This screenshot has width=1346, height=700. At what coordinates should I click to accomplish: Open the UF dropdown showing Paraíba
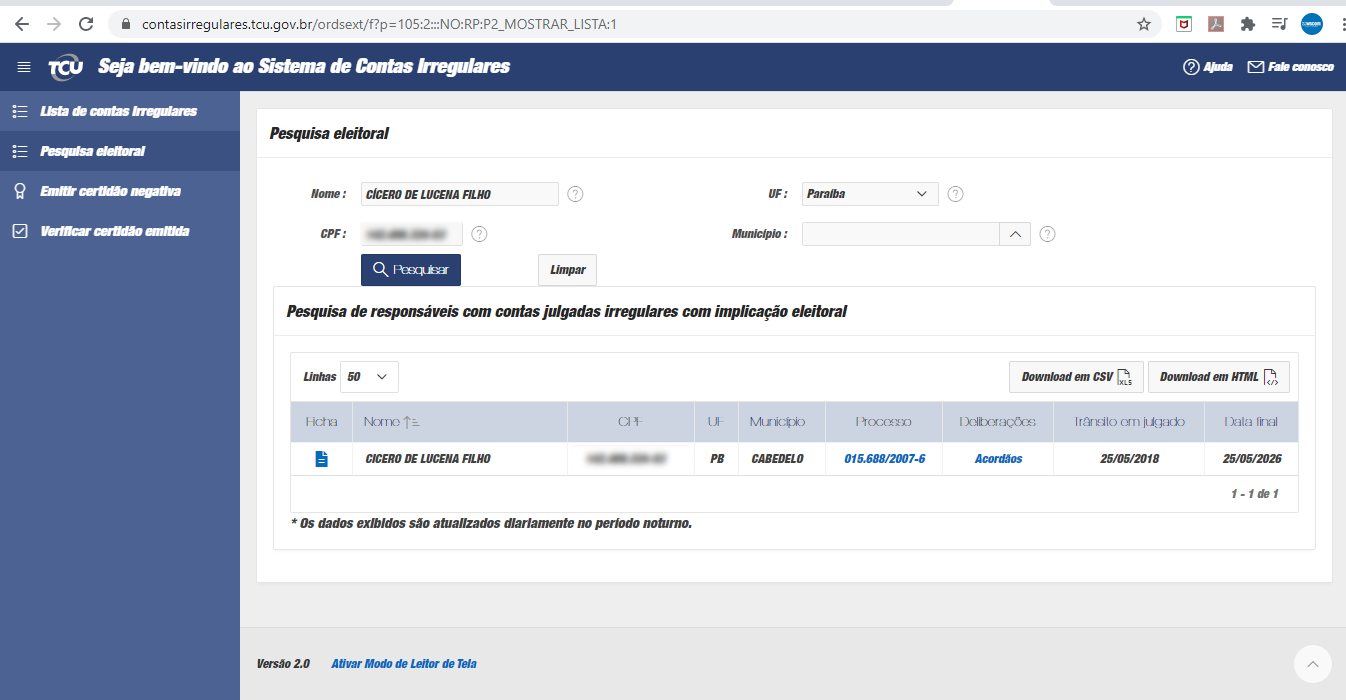(869, 194)
